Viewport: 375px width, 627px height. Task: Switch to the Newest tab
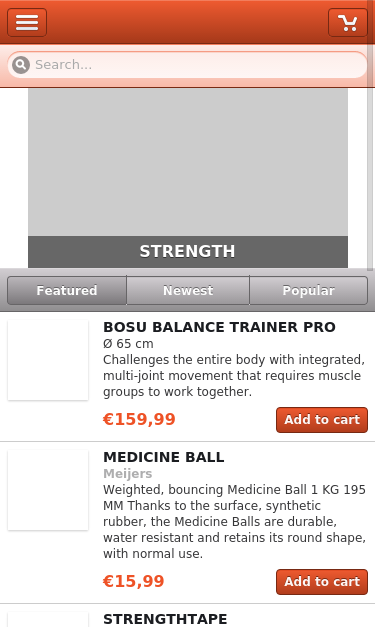coord(188,290)
